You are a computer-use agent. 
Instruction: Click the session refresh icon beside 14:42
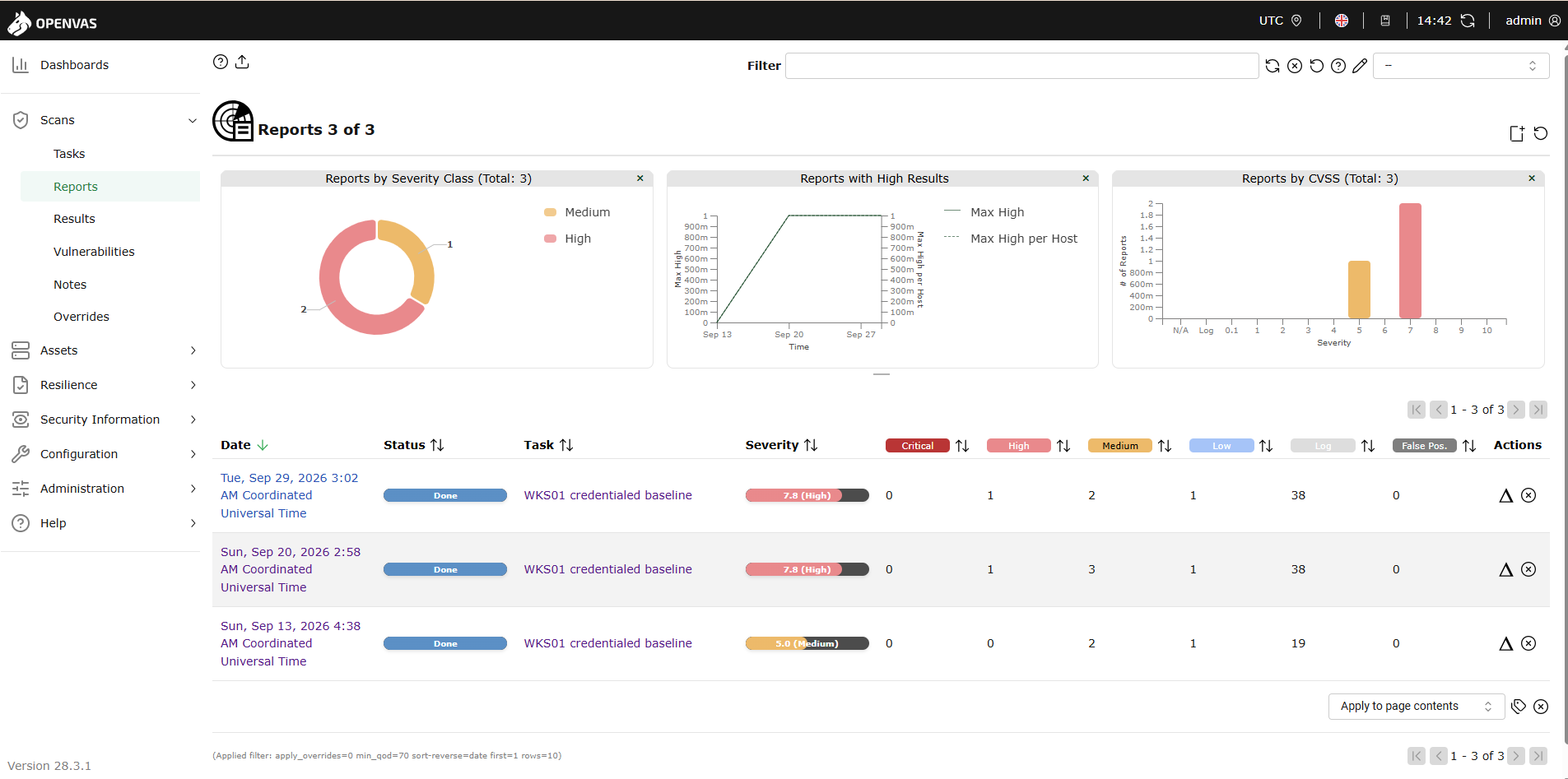coord(1468,21)
